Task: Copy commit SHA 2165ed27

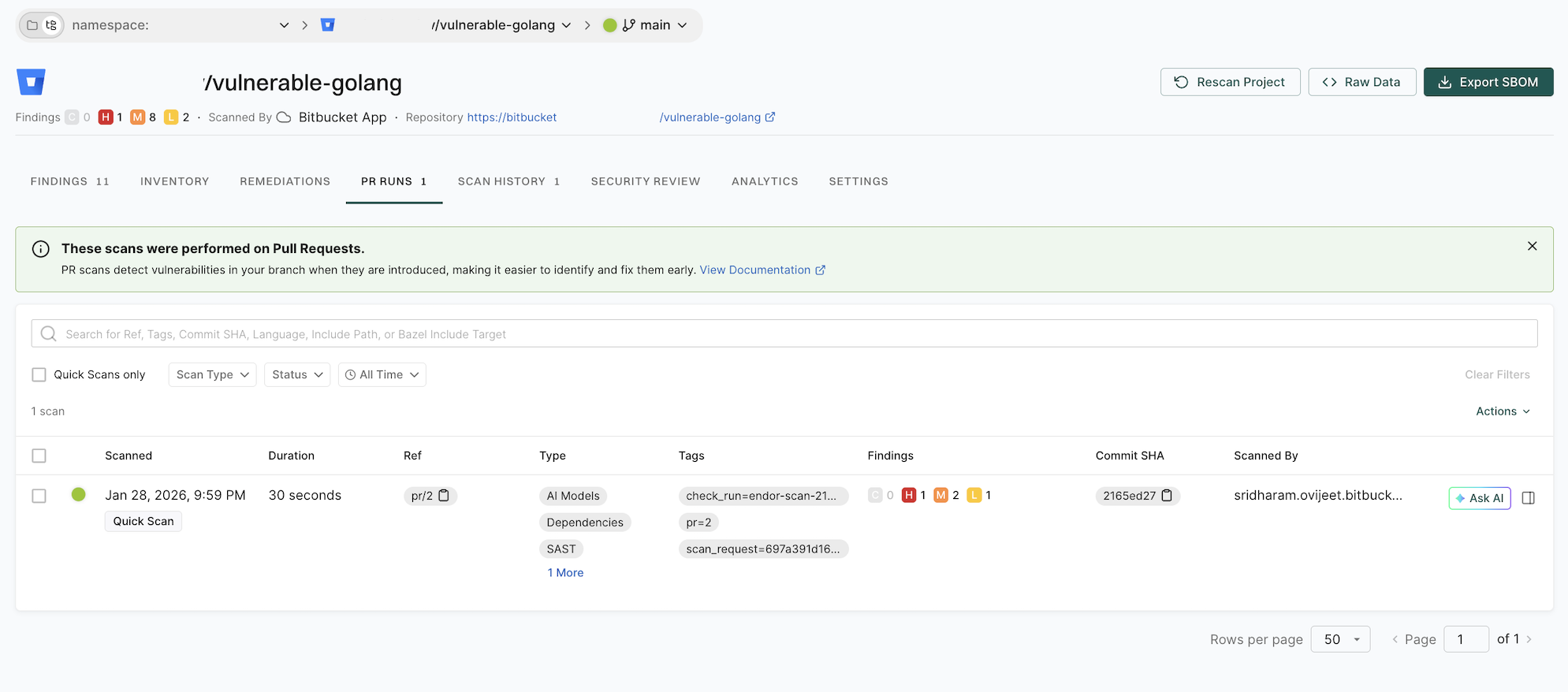Action: coord(1167,496)
